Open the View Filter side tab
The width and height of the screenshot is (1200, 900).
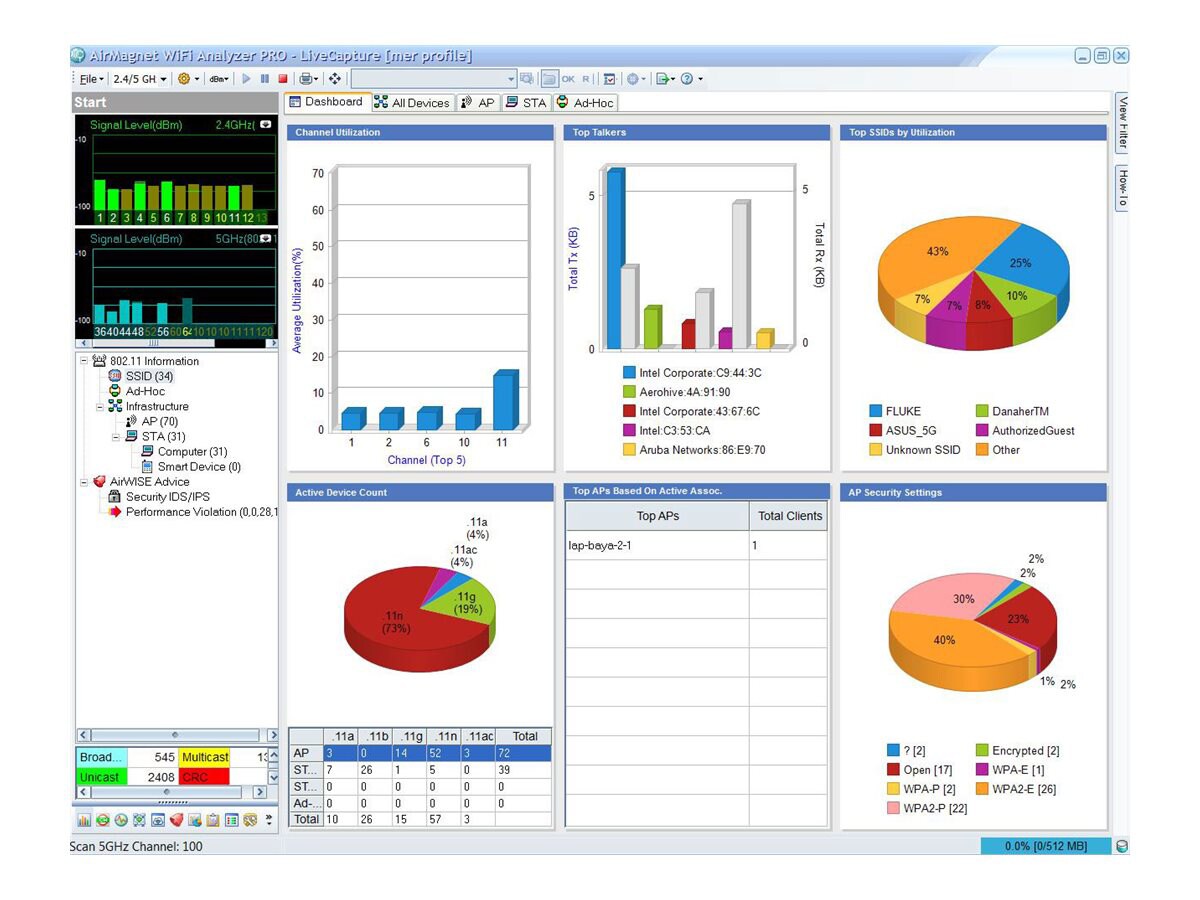1122,123
